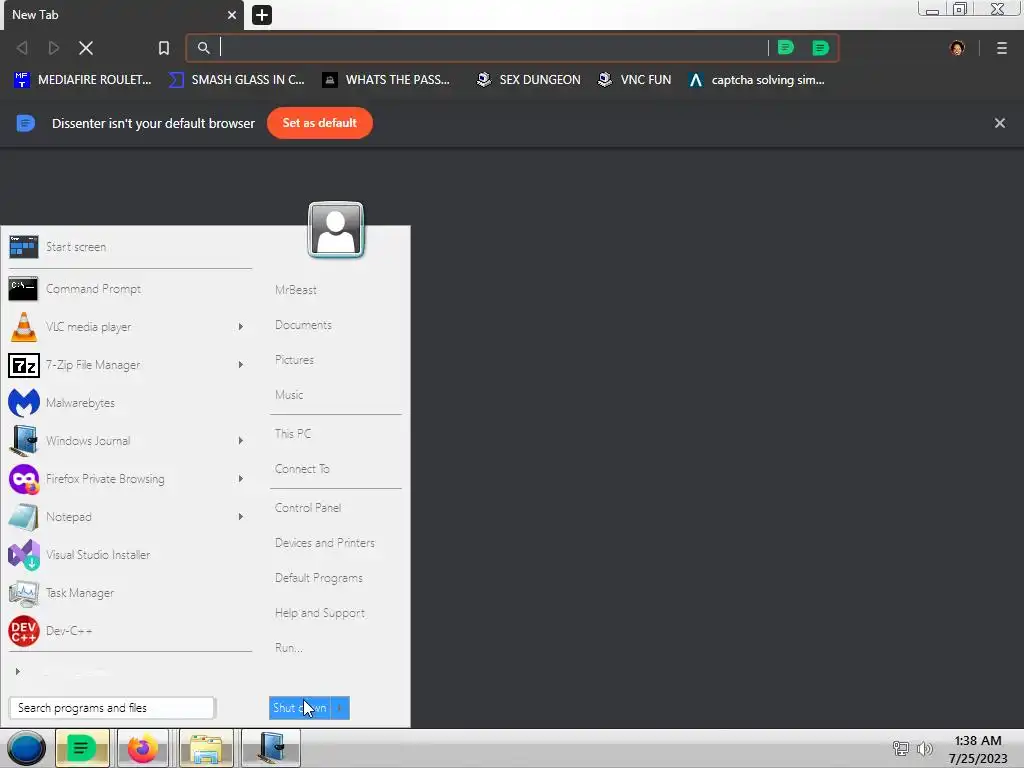This screenshot has height=768, width=1024.
Task: Open the Dissenter browser taskbar icon
Action: [82, 748]
